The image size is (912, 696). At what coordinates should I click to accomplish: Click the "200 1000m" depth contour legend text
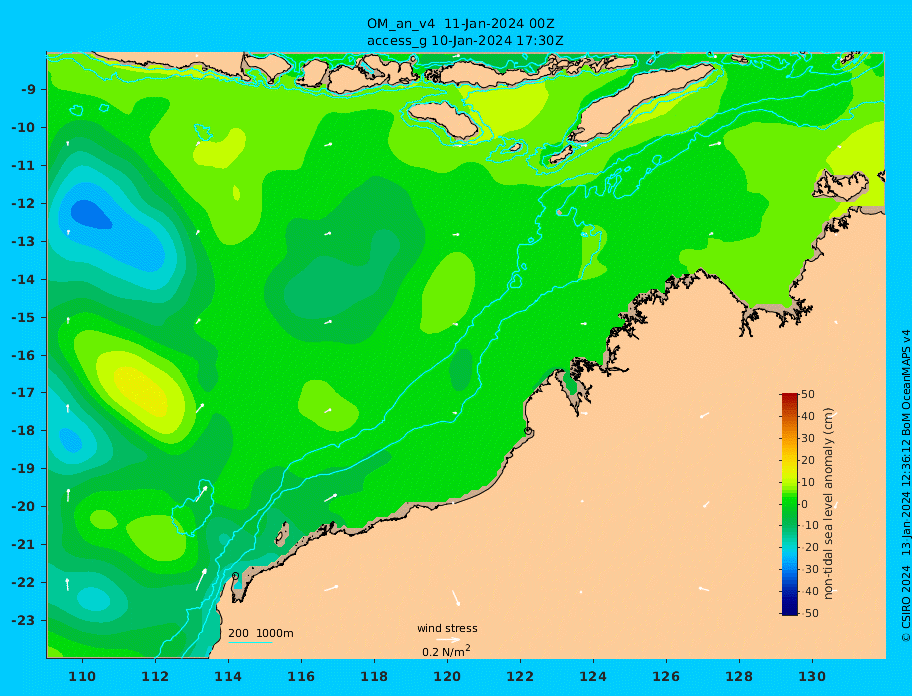point(261,633)
